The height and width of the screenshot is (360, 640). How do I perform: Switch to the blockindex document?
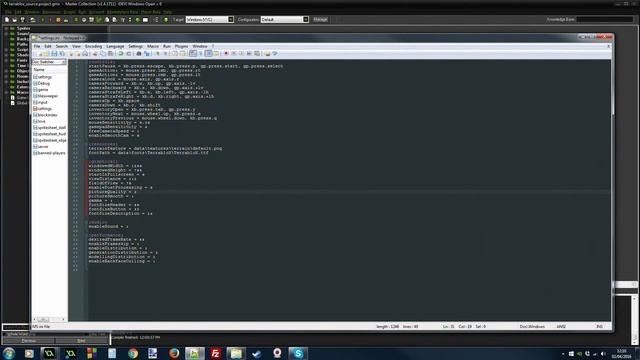point(47,115)
